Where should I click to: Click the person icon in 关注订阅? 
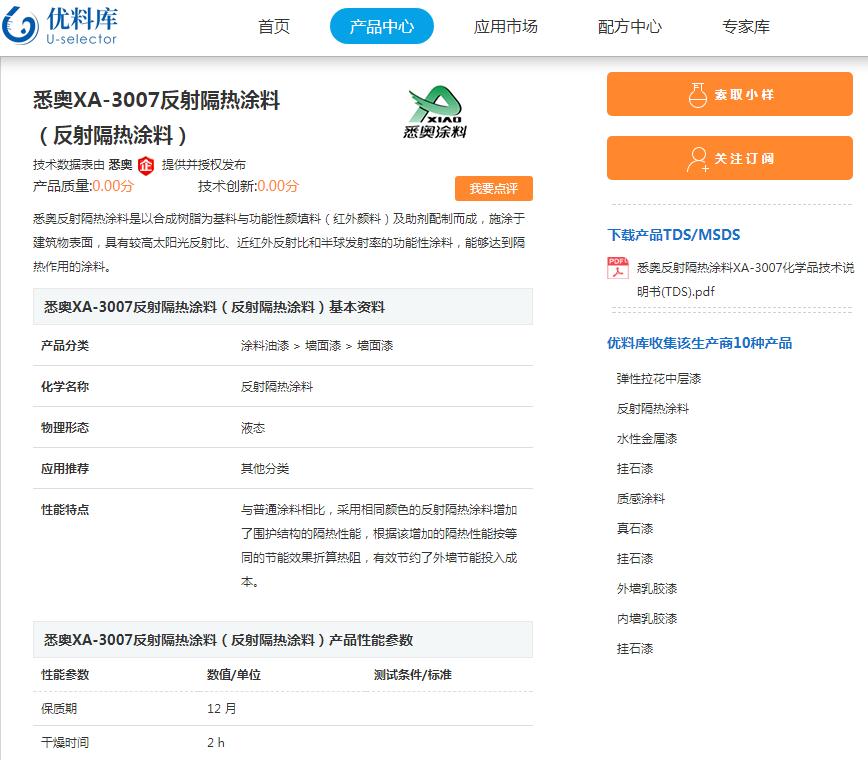click(698, 159)
